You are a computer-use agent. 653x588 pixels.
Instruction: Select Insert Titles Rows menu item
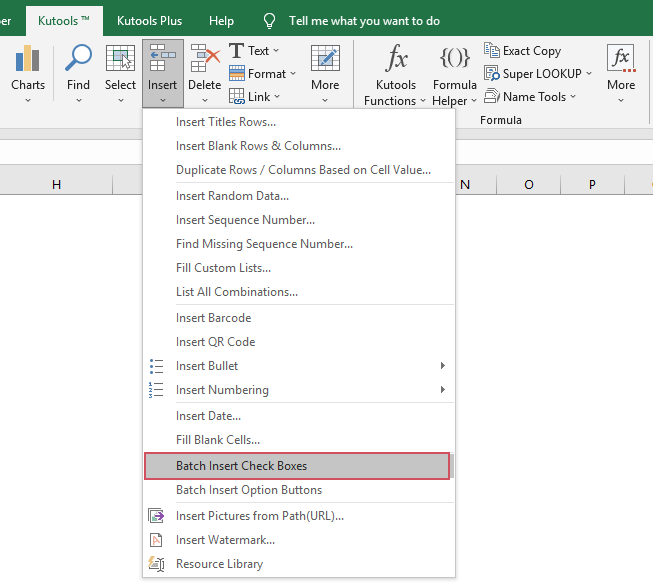pyautogui.click(x=299, y=122)
